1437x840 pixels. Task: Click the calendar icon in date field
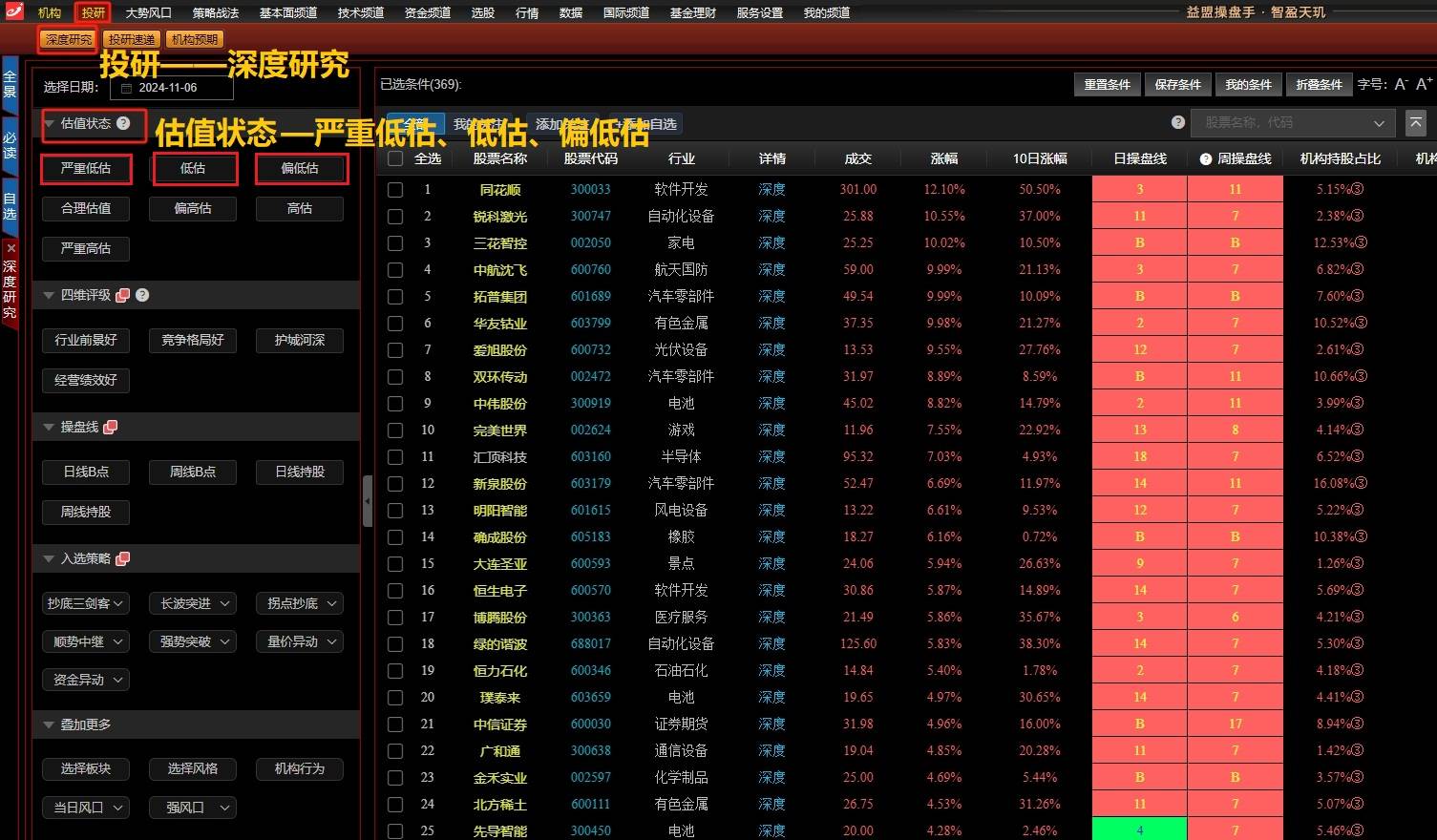[x=126, y=88]
